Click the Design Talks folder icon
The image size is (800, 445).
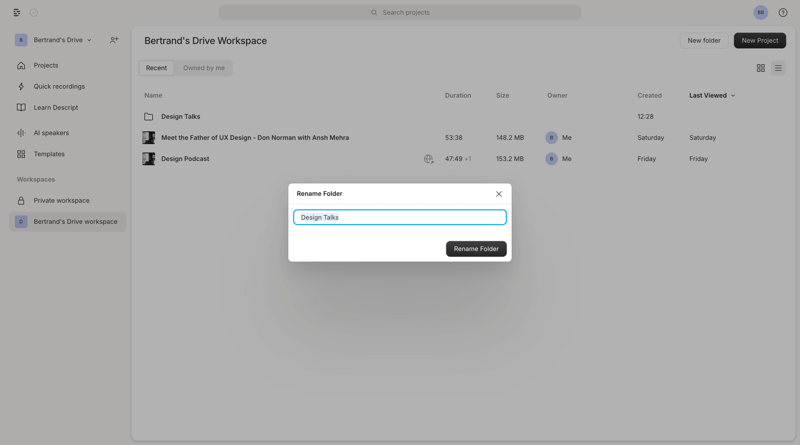(148, 116)
